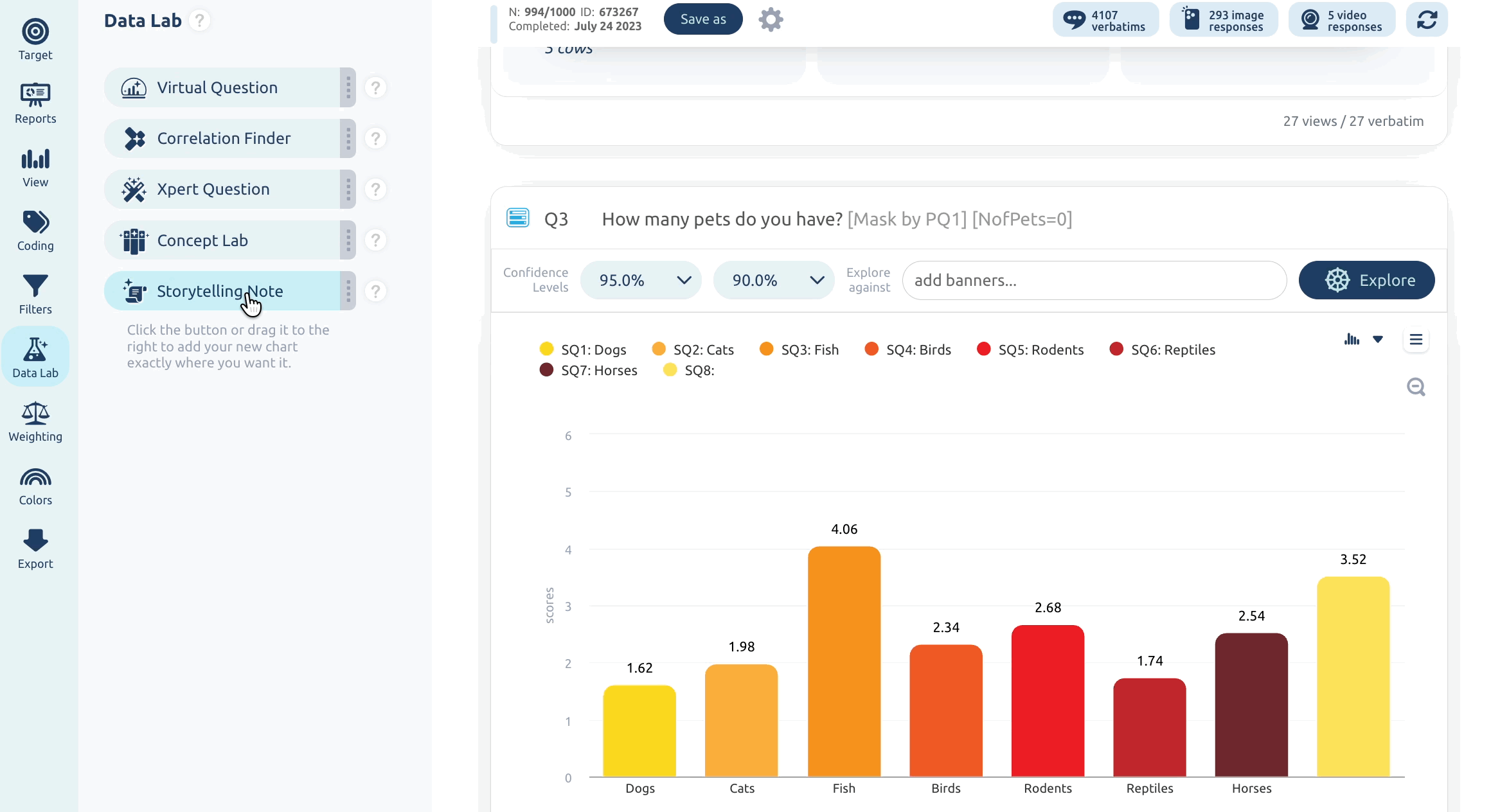Open chart type dropdown arrow

[x=1378, y=339]
